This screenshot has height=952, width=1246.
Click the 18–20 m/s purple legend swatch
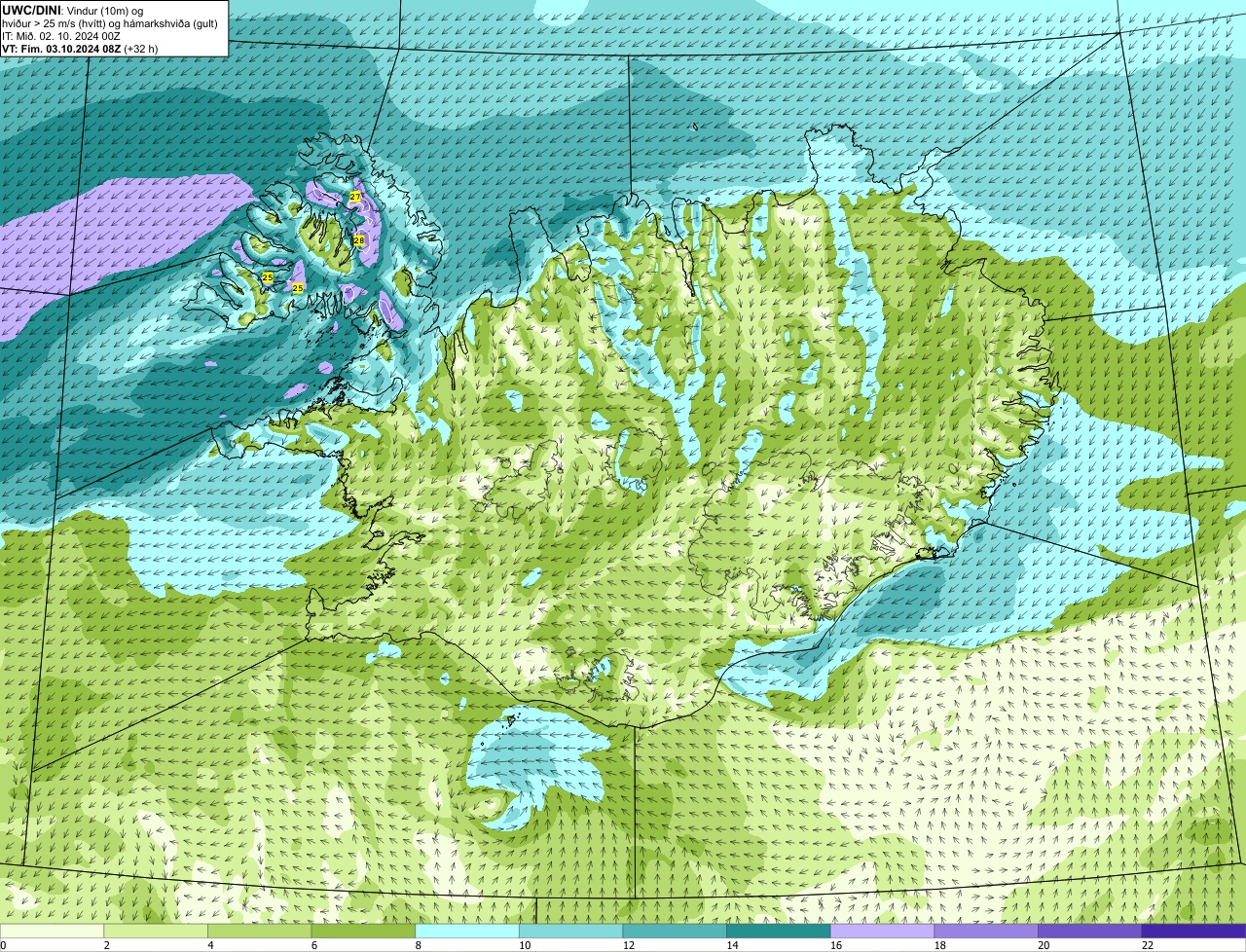point(985,932)
